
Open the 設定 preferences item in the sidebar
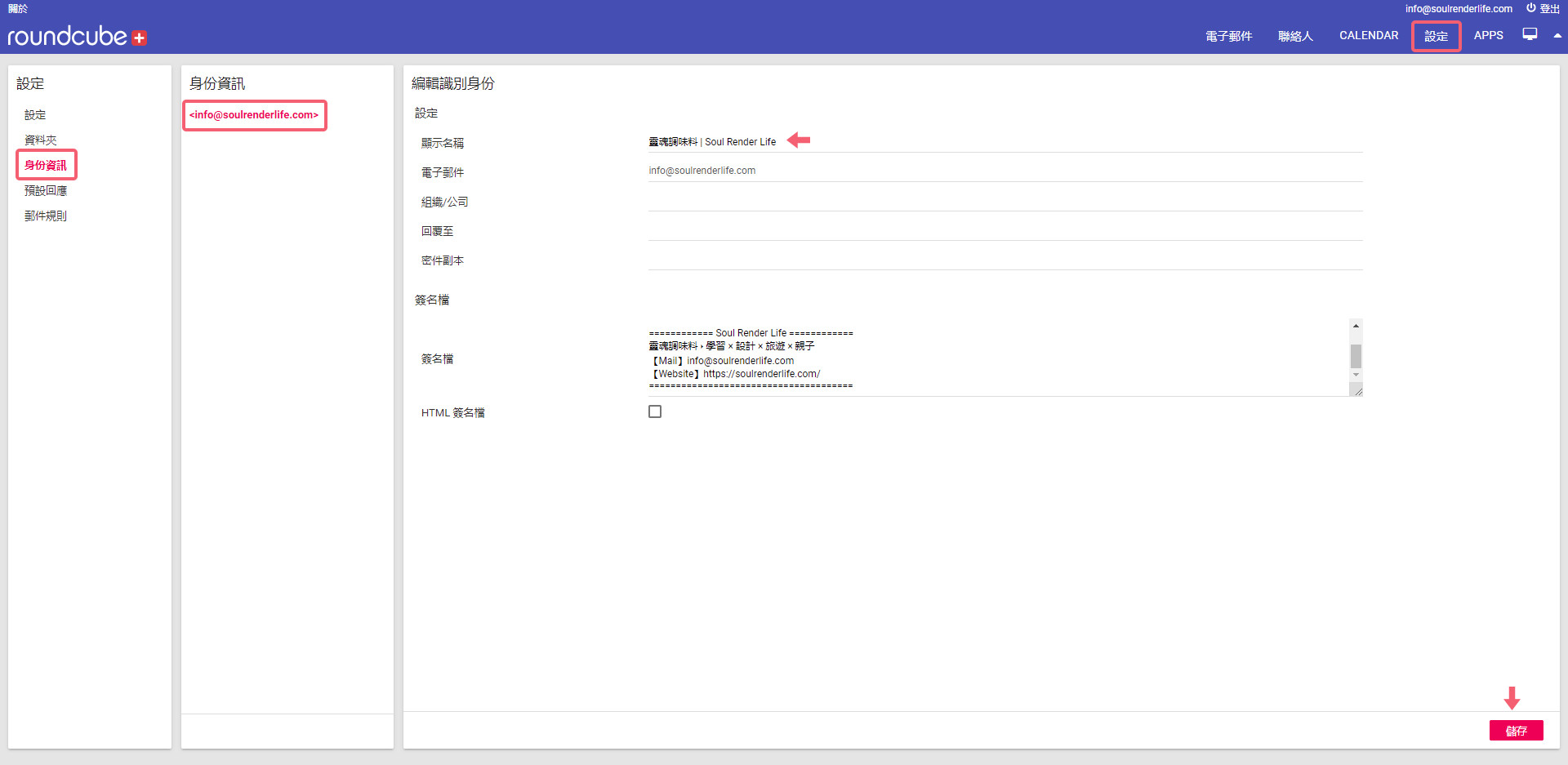pyautogui.click(x=35, y=115)
